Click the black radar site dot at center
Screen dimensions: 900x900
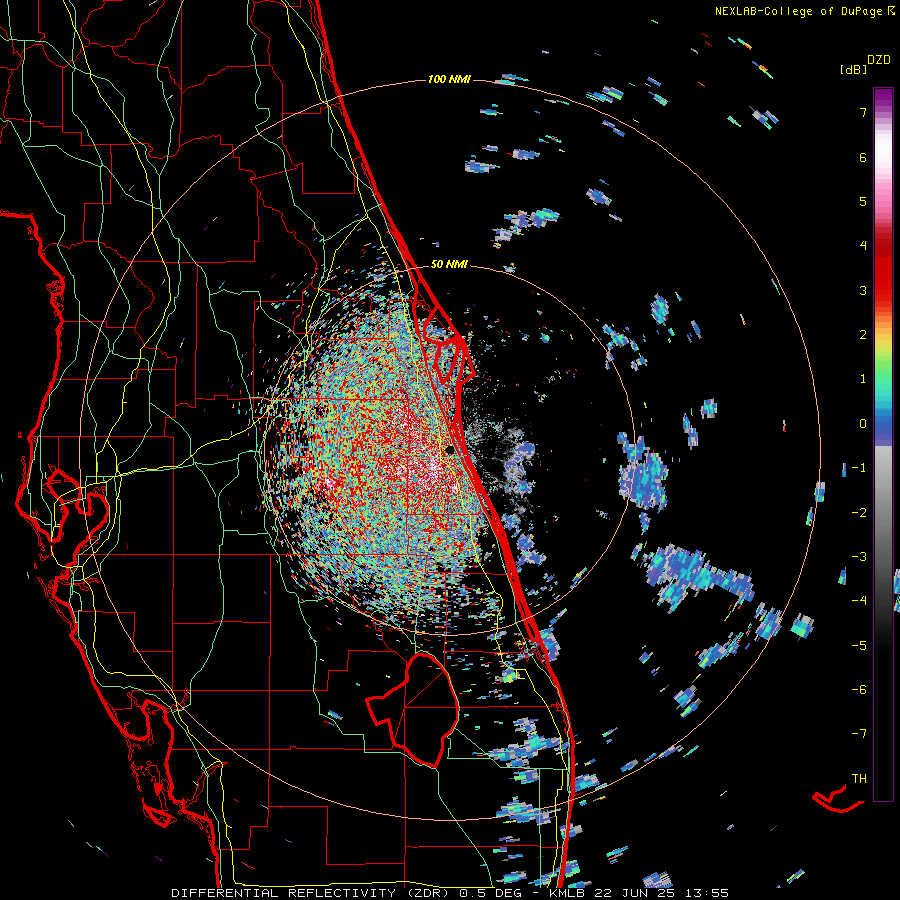pyautogui.click(x=451, y=451)
